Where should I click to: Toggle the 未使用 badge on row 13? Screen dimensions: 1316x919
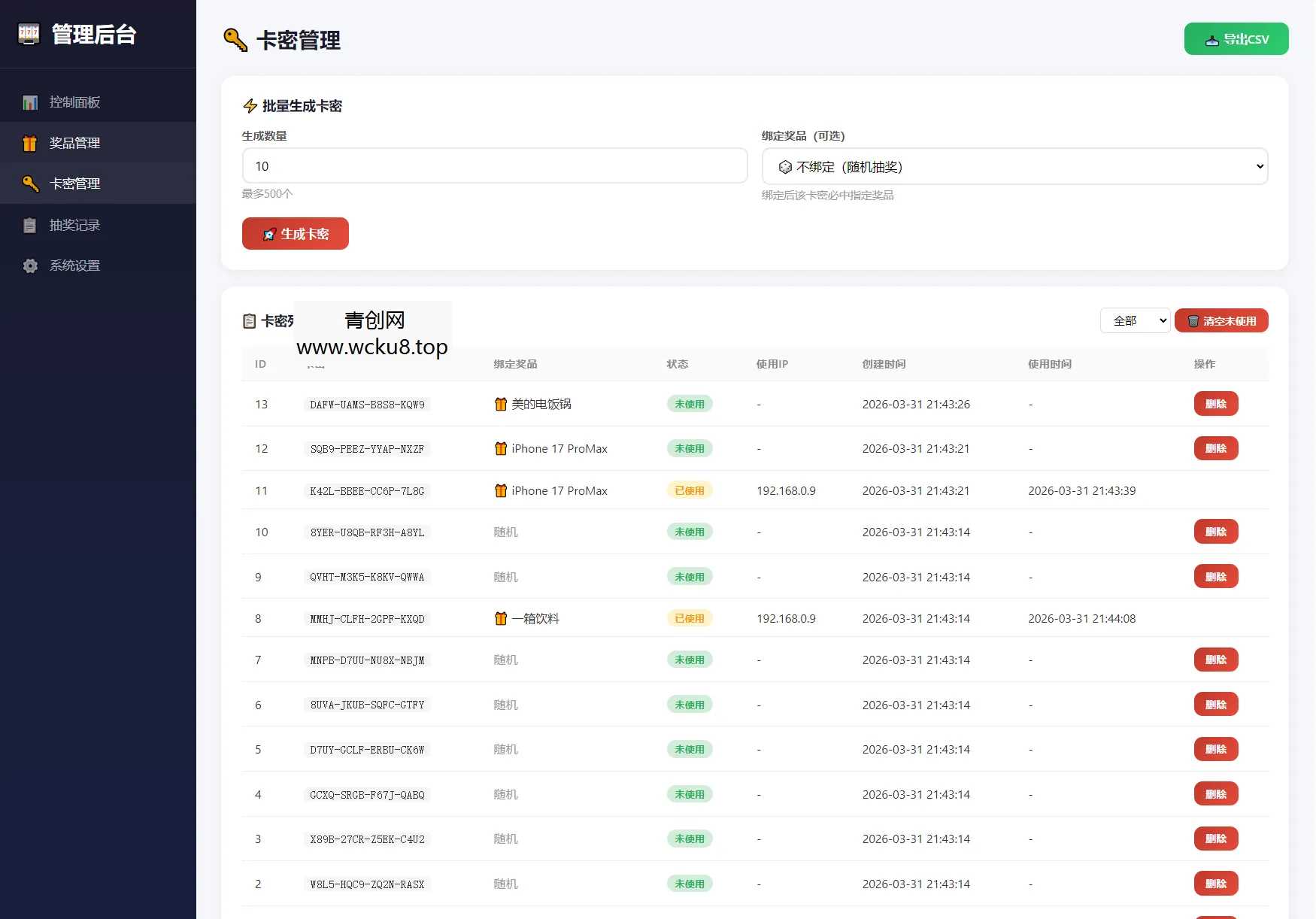689,404
